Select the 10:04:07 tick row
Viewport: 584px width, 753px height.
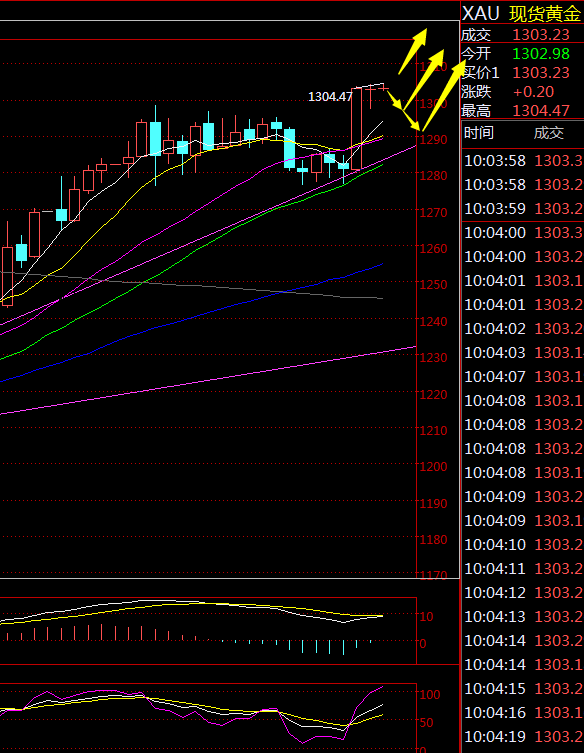point(523,377)
